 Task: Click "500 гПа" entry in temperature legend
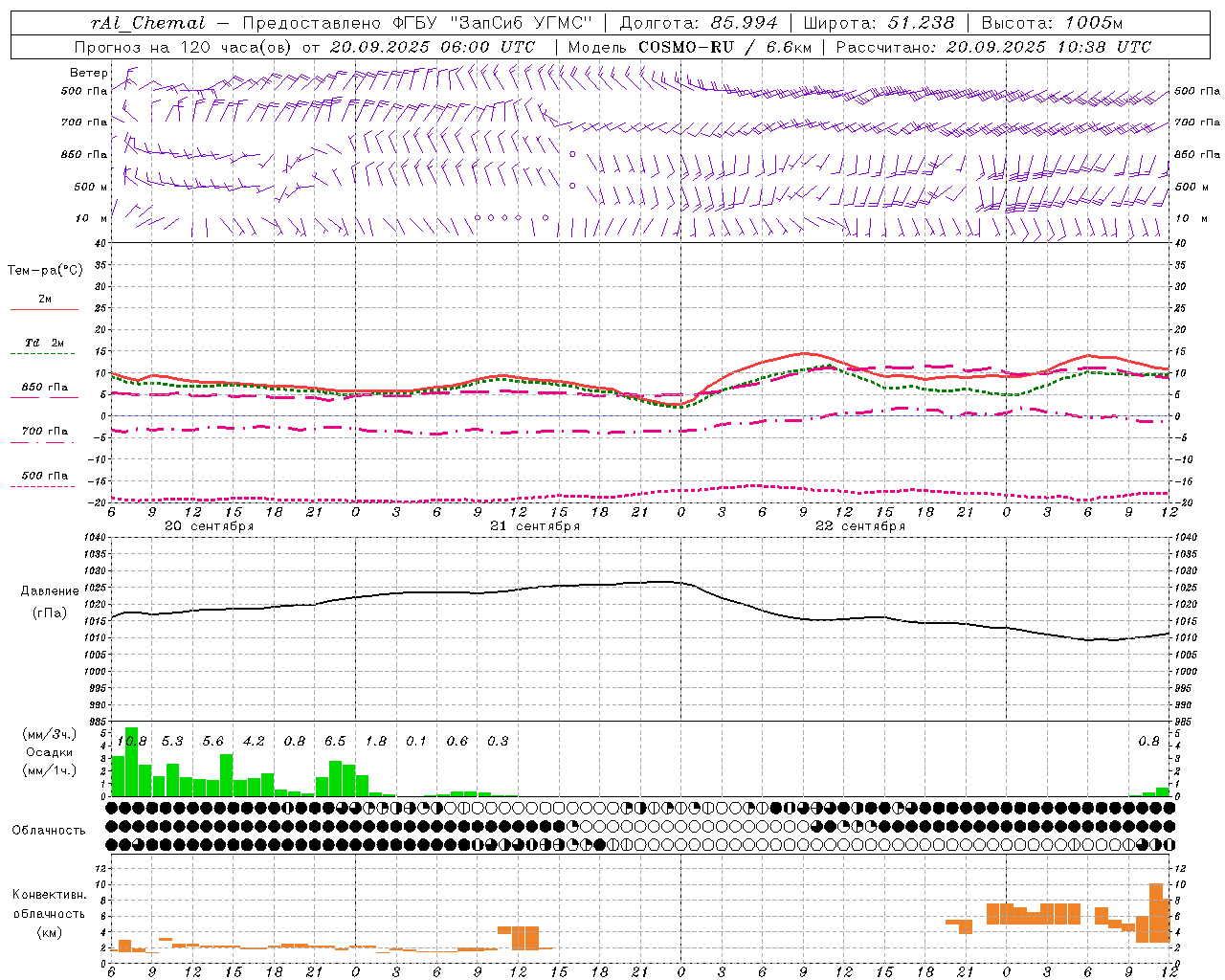point(45,475)
